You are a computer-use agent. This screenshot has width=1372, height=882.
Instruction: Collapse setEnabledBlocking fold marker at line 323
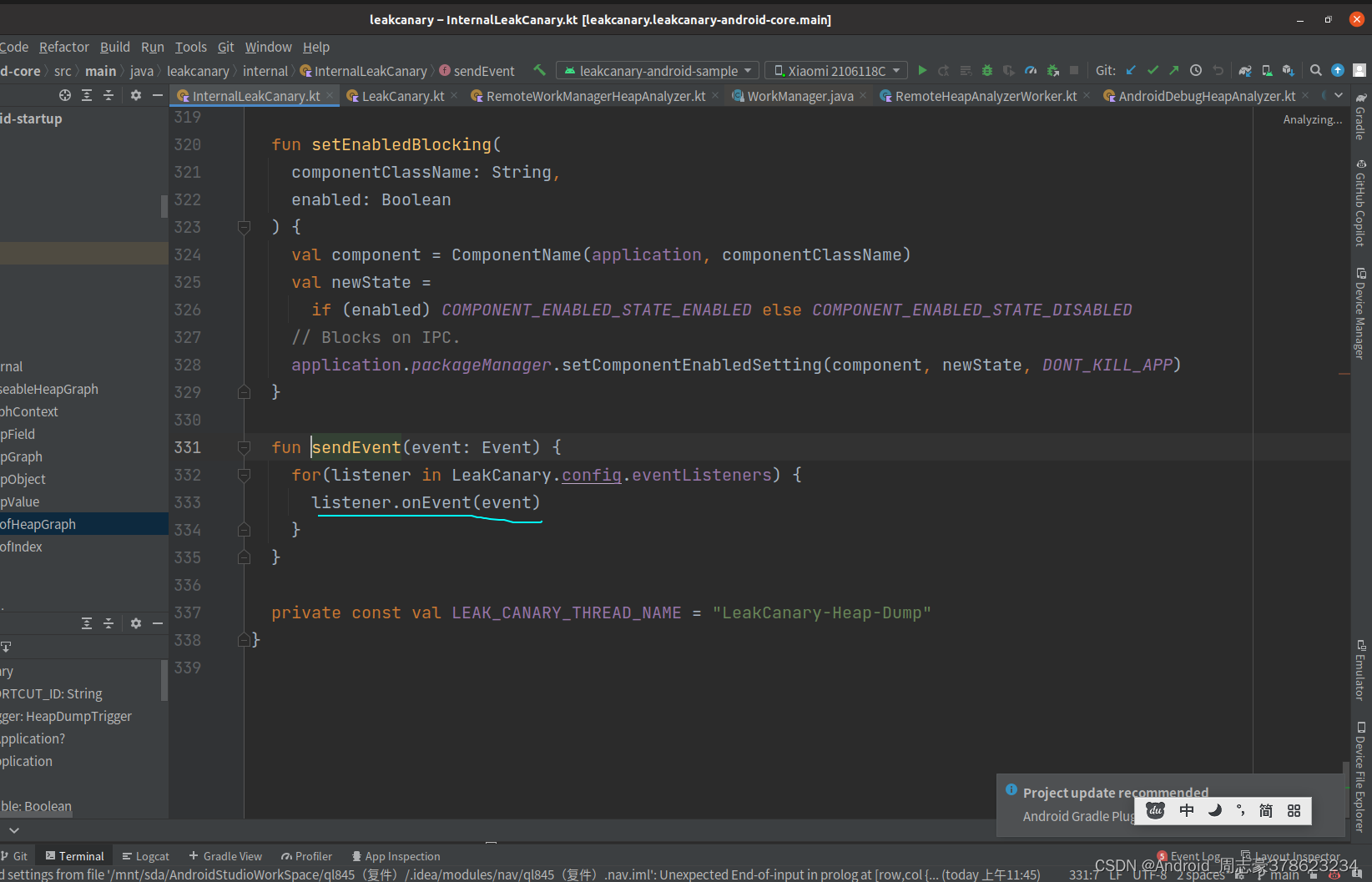coord(244,227)
